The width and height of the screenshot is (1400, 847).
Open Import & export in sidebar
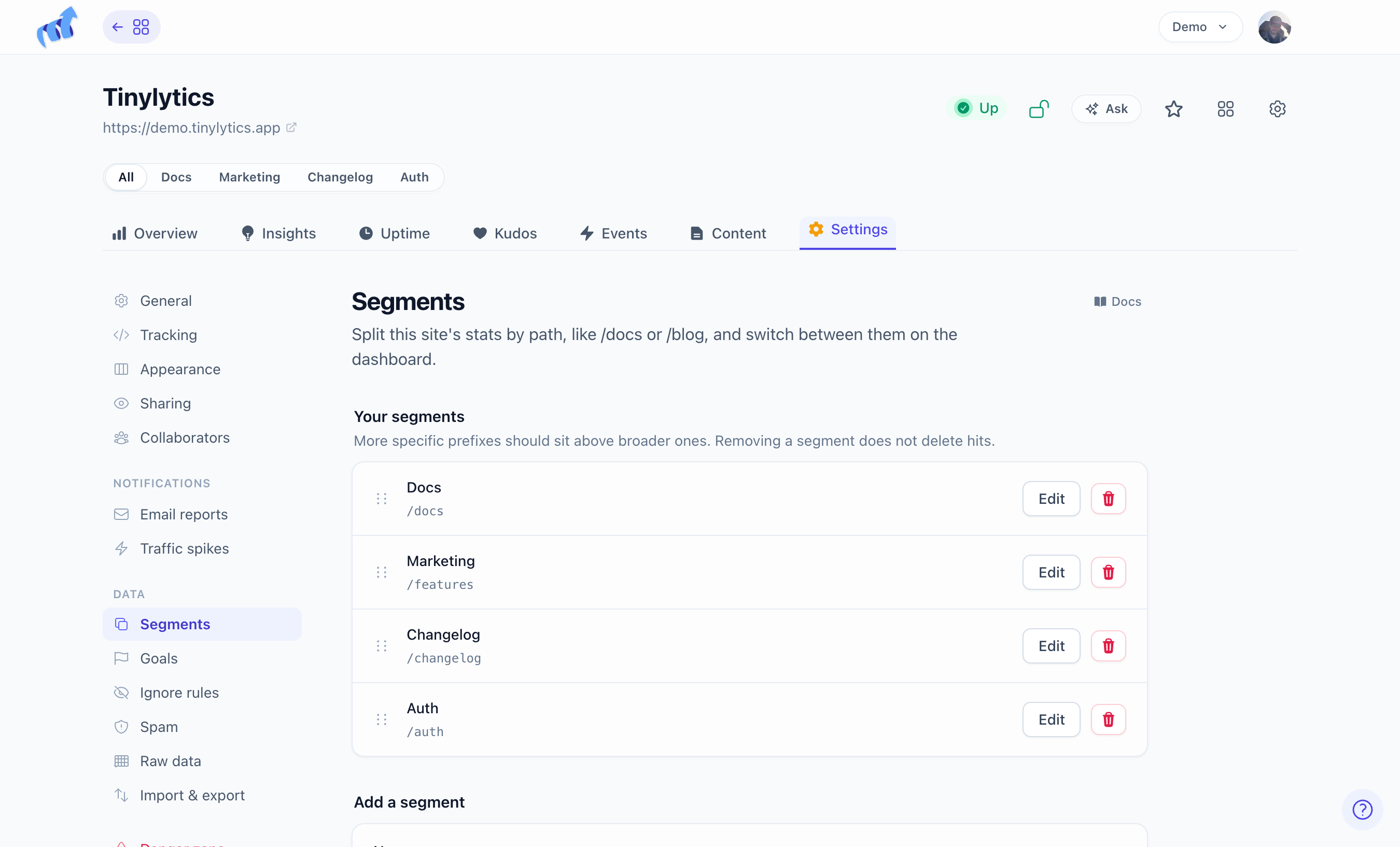pos(202,795)
